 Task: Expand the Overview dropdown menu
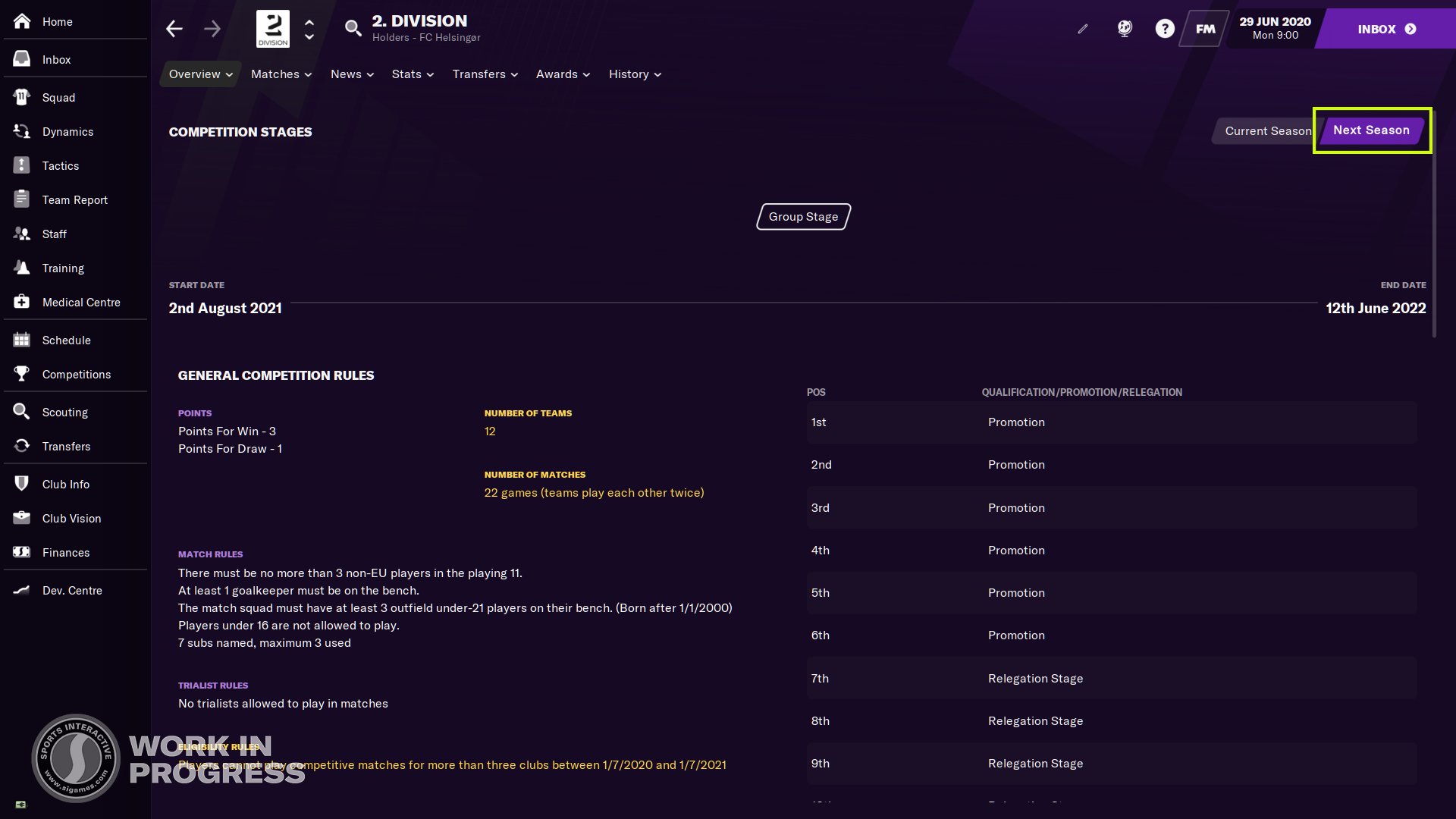pyautogui.click(x=200, y=74)
